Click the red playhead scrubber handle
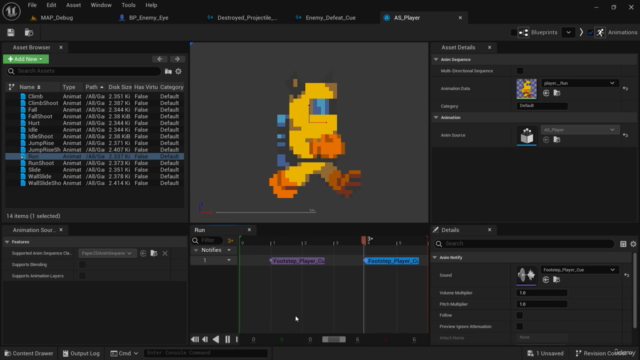The width and height of the screenshot is (640, 360). pos(364,240)
